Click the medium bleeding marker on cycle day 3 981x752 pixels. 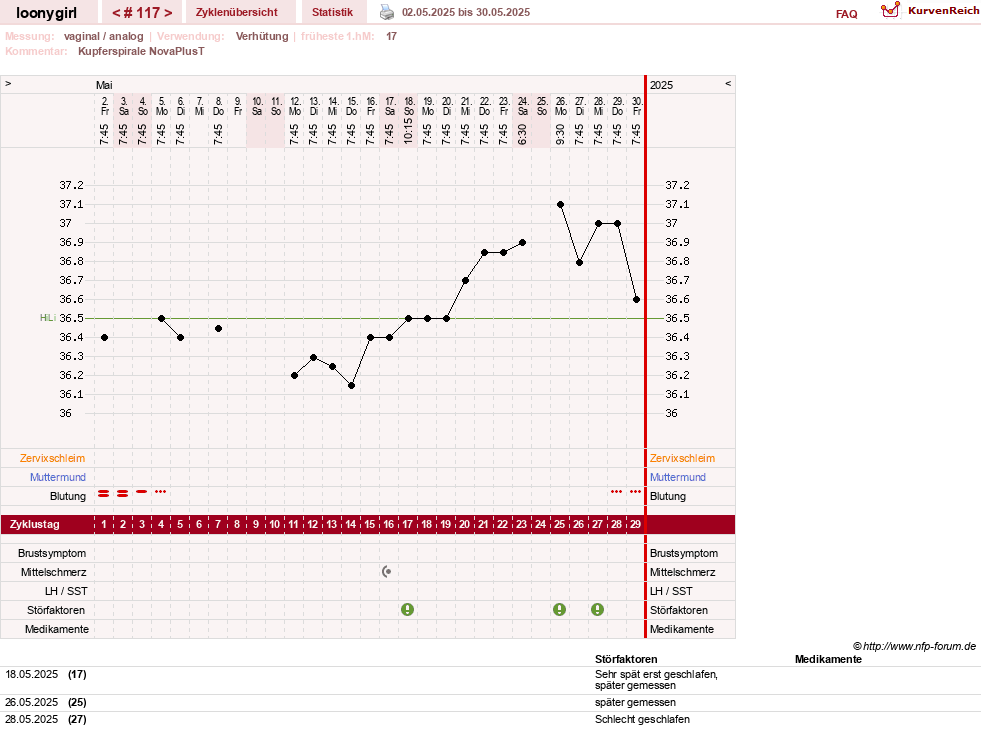click(x=141, y=492)
